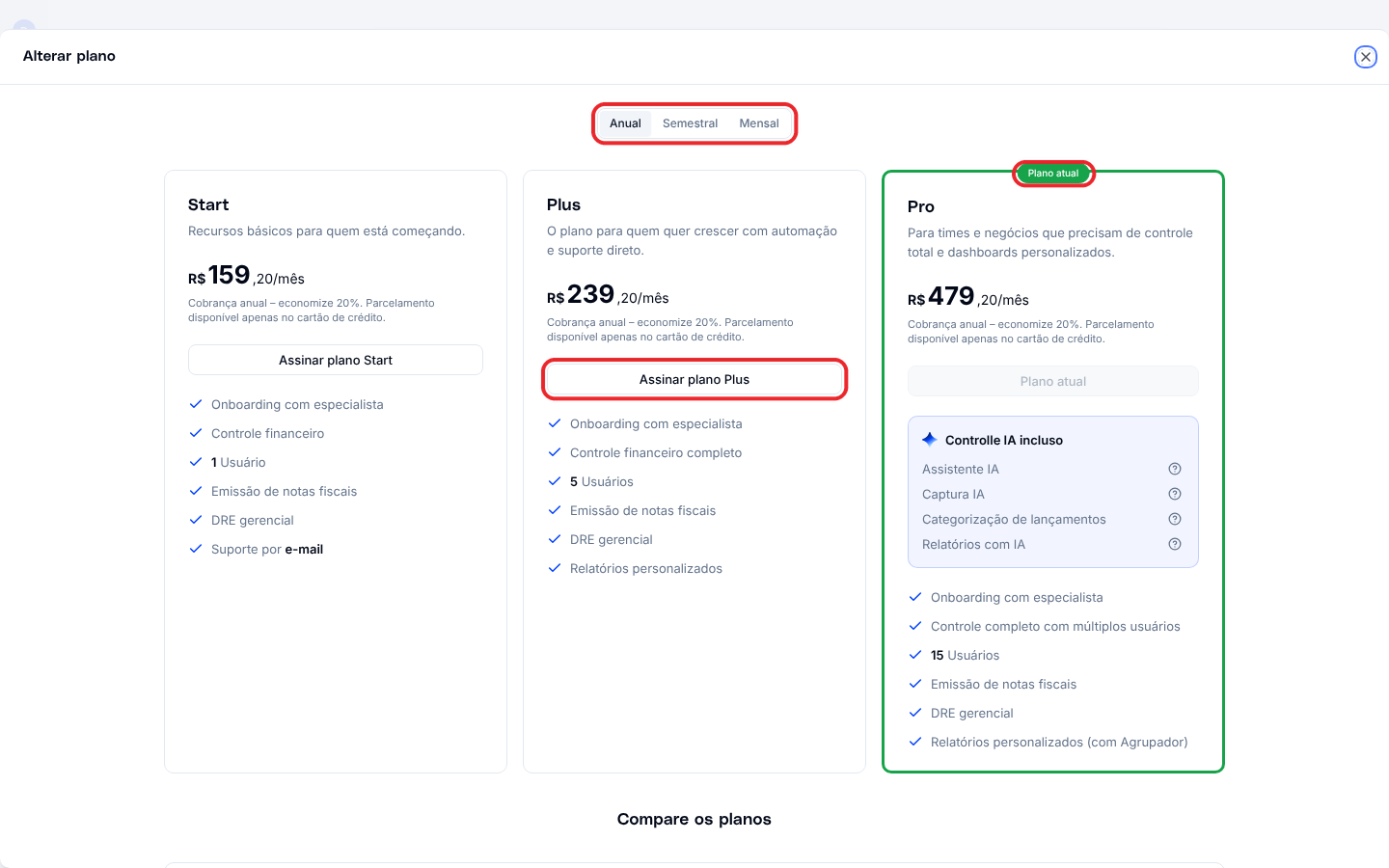Click checkmark beside Relatórios personalizados (com Agrupador)
1389x868 pixels.
click(x=915, y=742)
